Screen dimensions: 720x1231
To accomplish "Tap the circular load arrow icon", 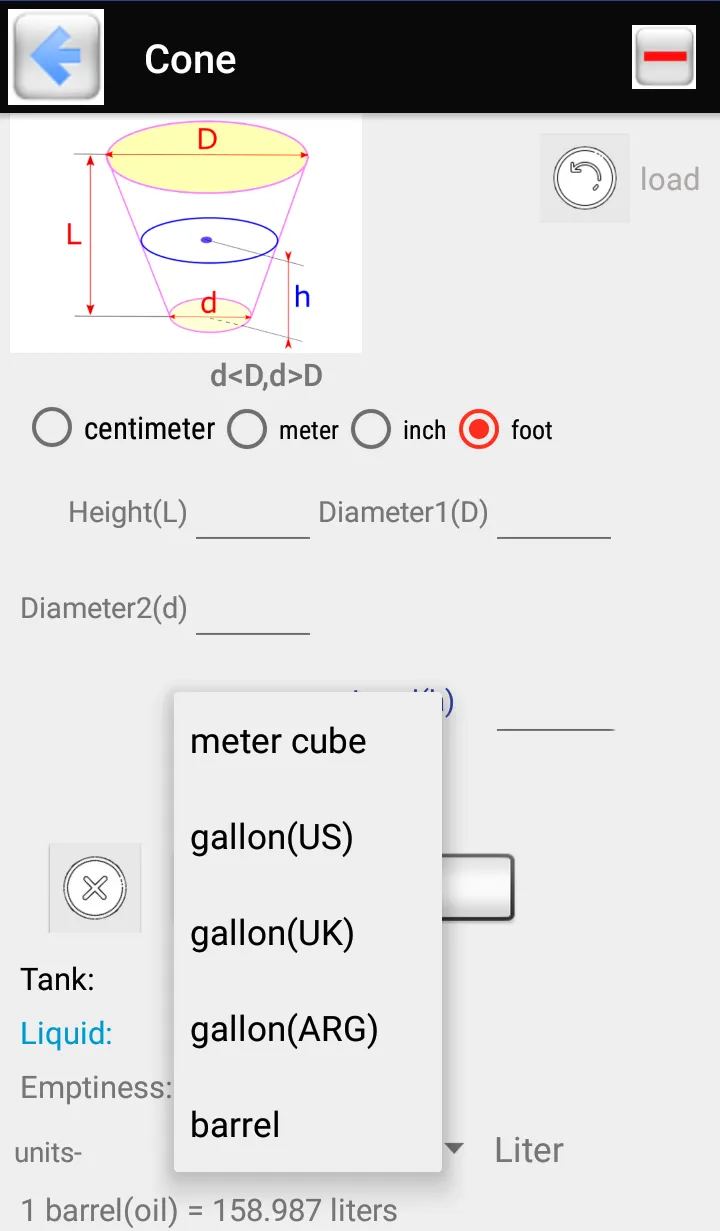I will (585, 179).
